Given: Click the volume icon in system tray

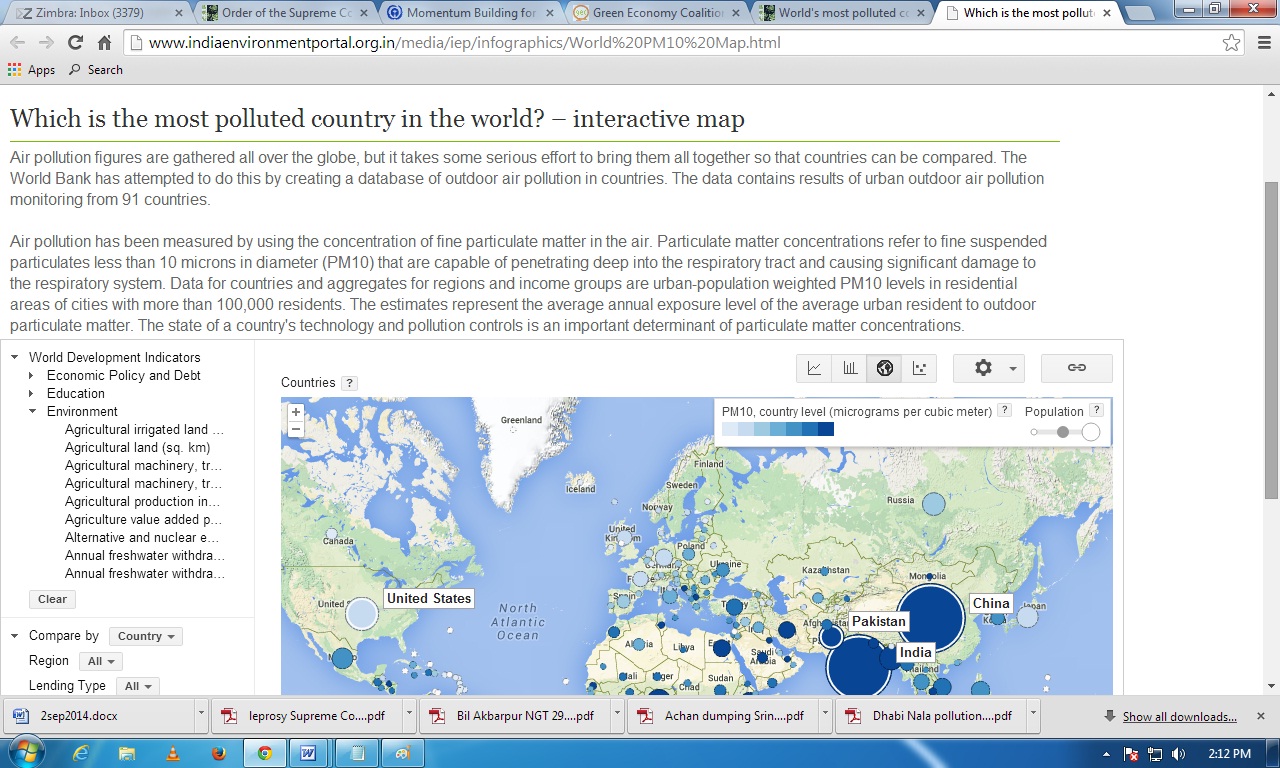Looking at the screenshot, I should click(x=1178, y=754).
